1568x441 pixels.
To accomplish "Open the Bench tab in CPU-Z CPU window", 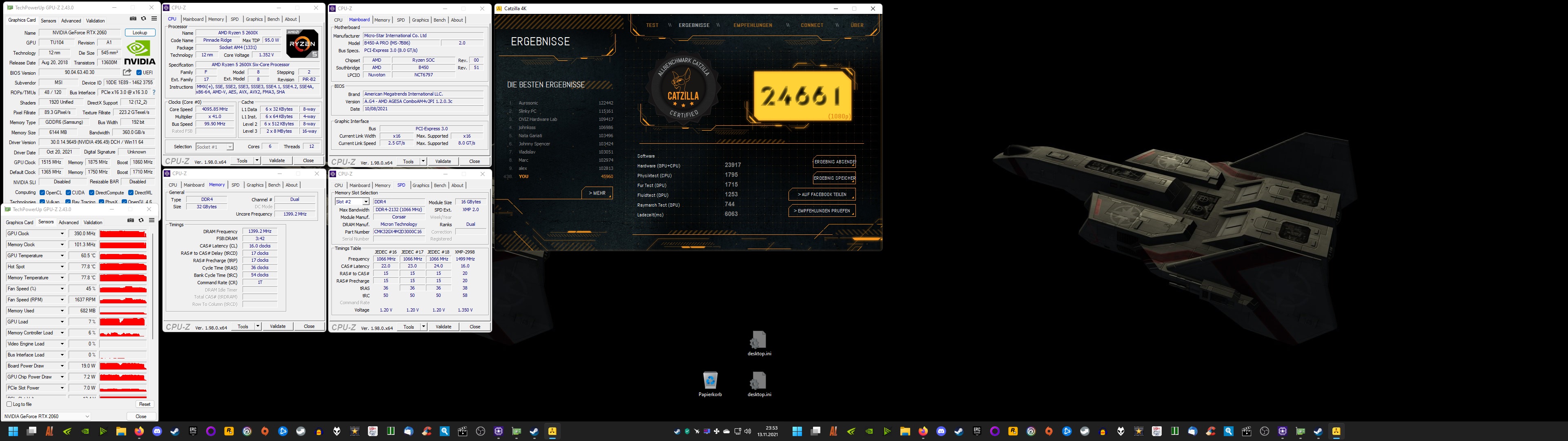I will (x=273, y=20).
